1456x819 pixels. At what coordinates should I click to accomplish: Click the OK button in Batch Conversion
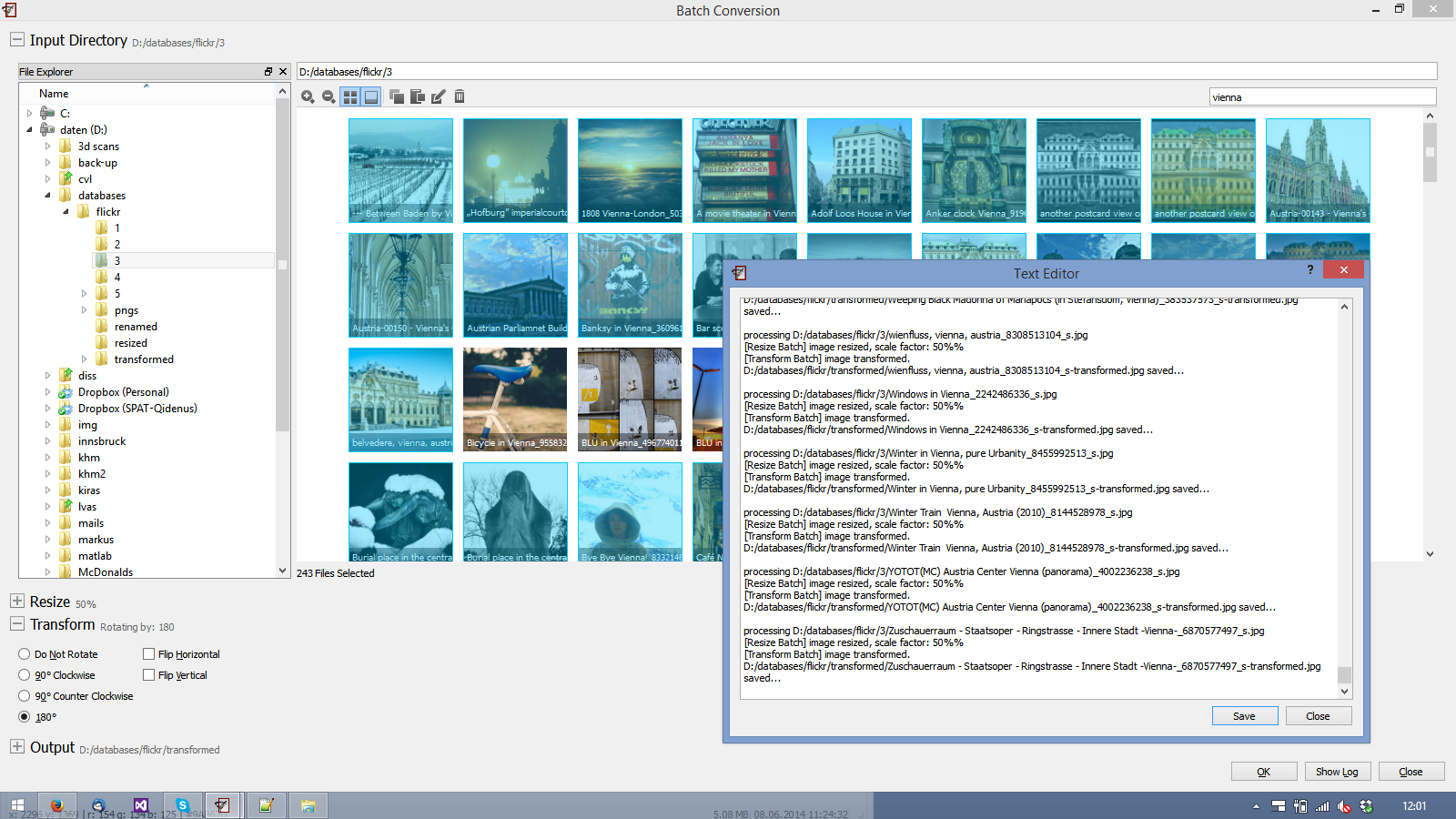pos(1264,772)
